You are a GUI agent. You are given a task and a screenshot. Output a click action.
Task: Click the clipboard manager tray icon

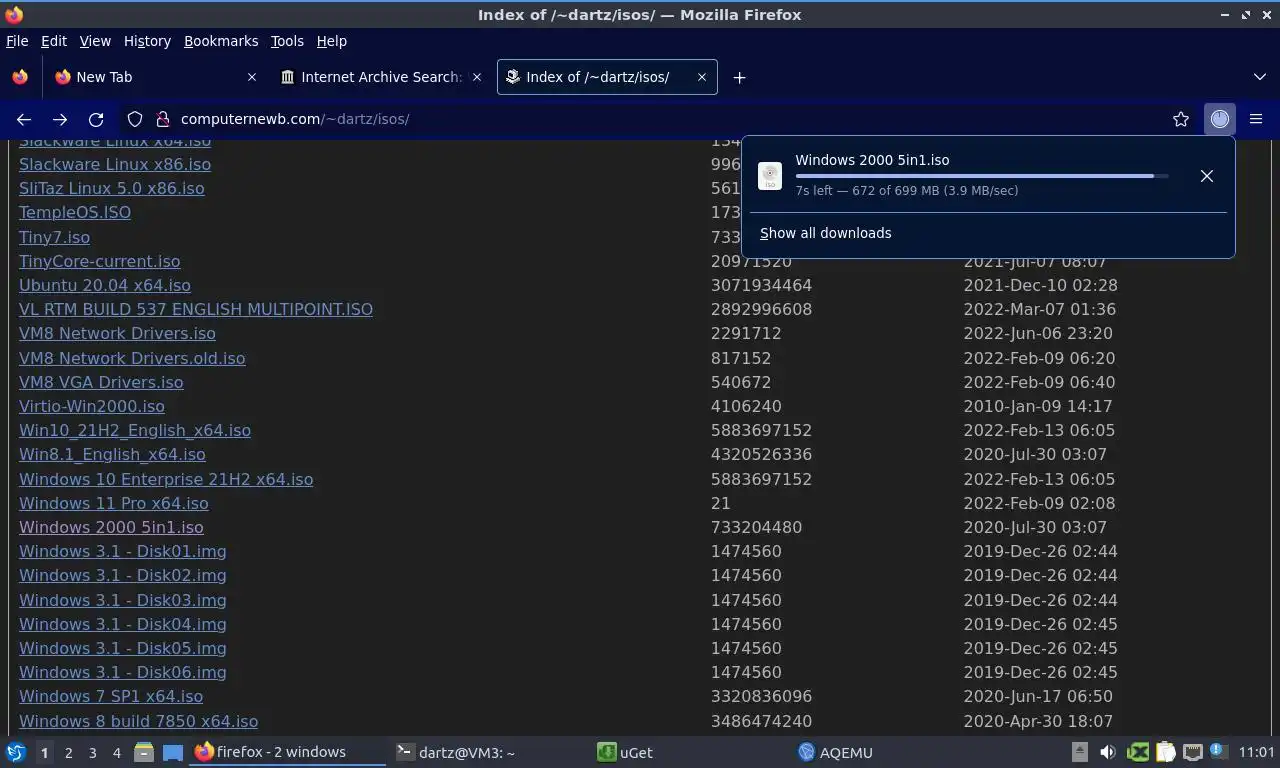tap(1165, 752)
